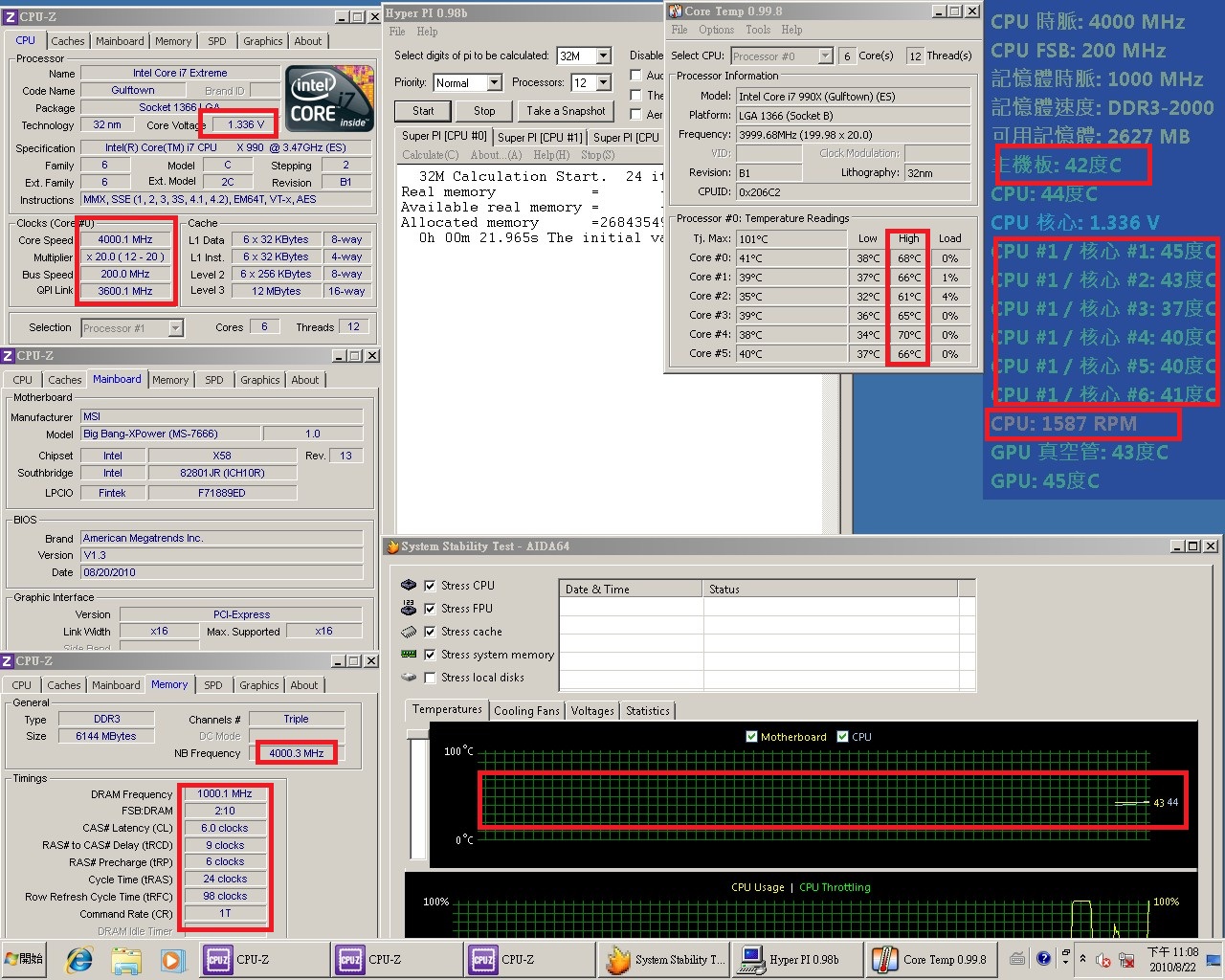Screen dimensions: 1225x980
Task: Open the About tab in bottom CPU-Z window
Action: click(x=304, y=685)
